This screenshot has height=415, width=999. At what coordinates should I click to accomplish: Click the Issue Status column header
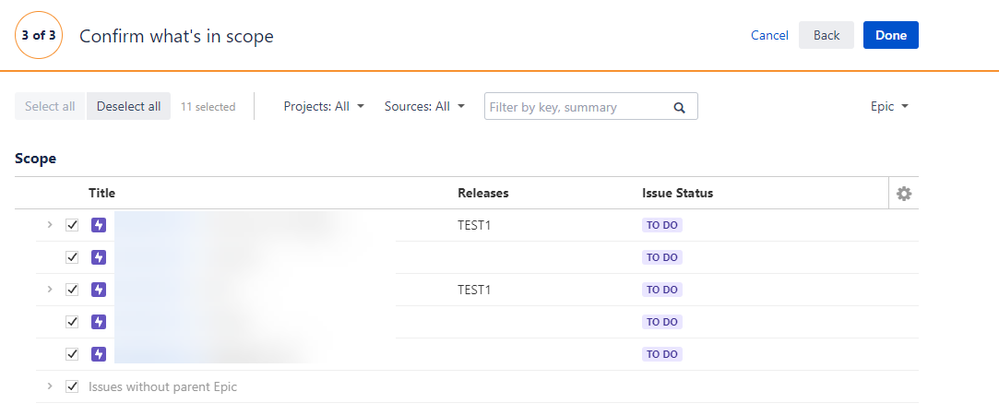(677, 193)
